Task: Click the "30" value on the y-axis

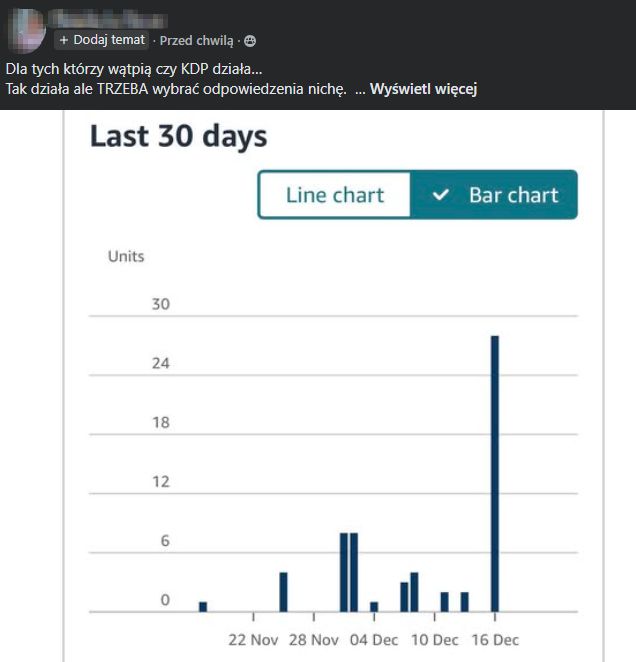Action: tap(160, 304)
